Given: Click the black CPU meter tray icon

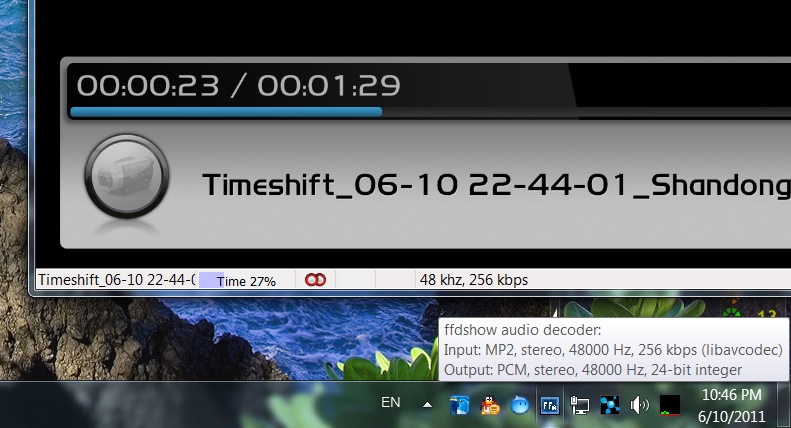Looking at the screenshot, I should click(x=670, y=405).
